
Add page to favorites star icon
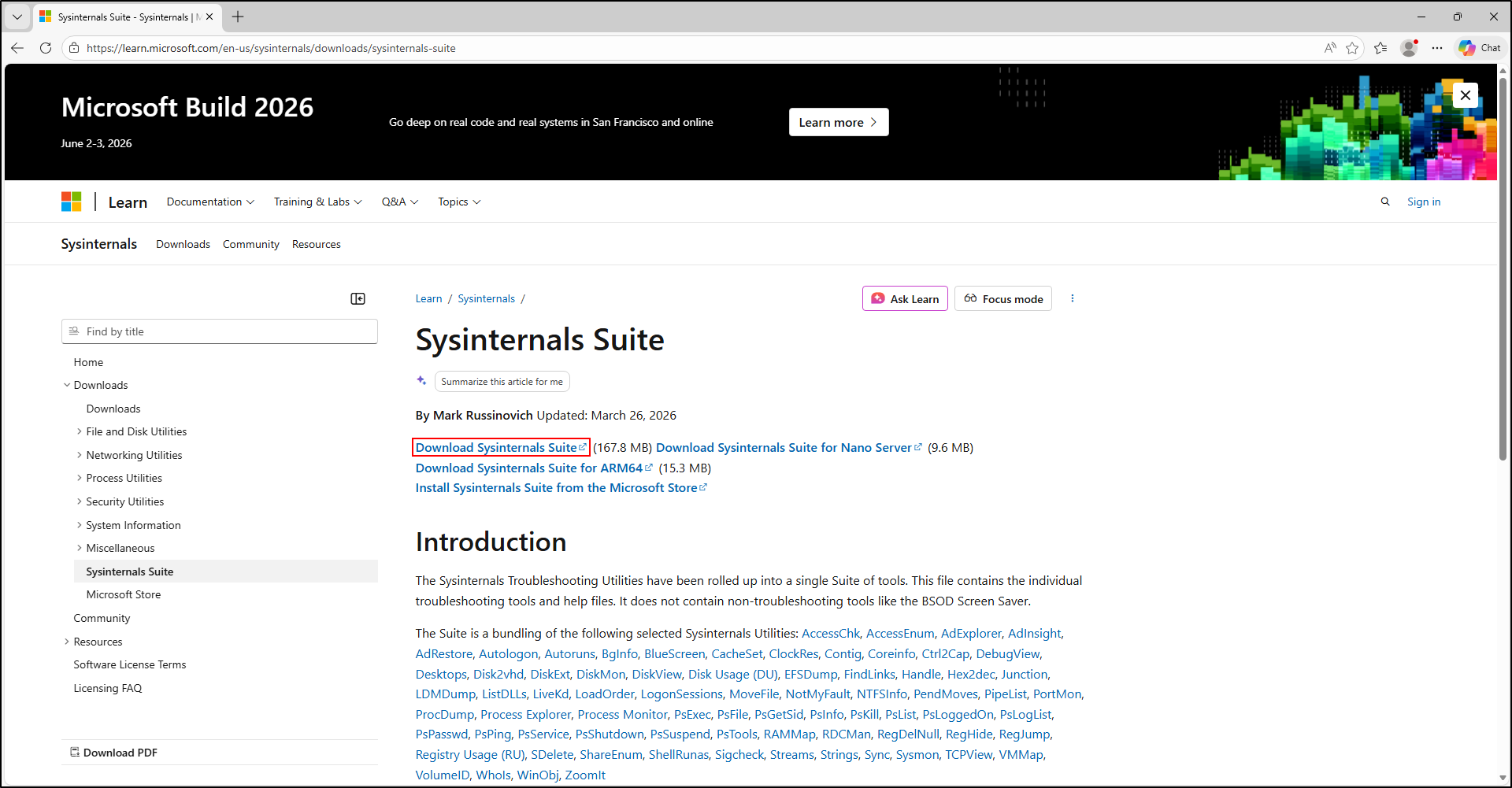coord(1352,48)
